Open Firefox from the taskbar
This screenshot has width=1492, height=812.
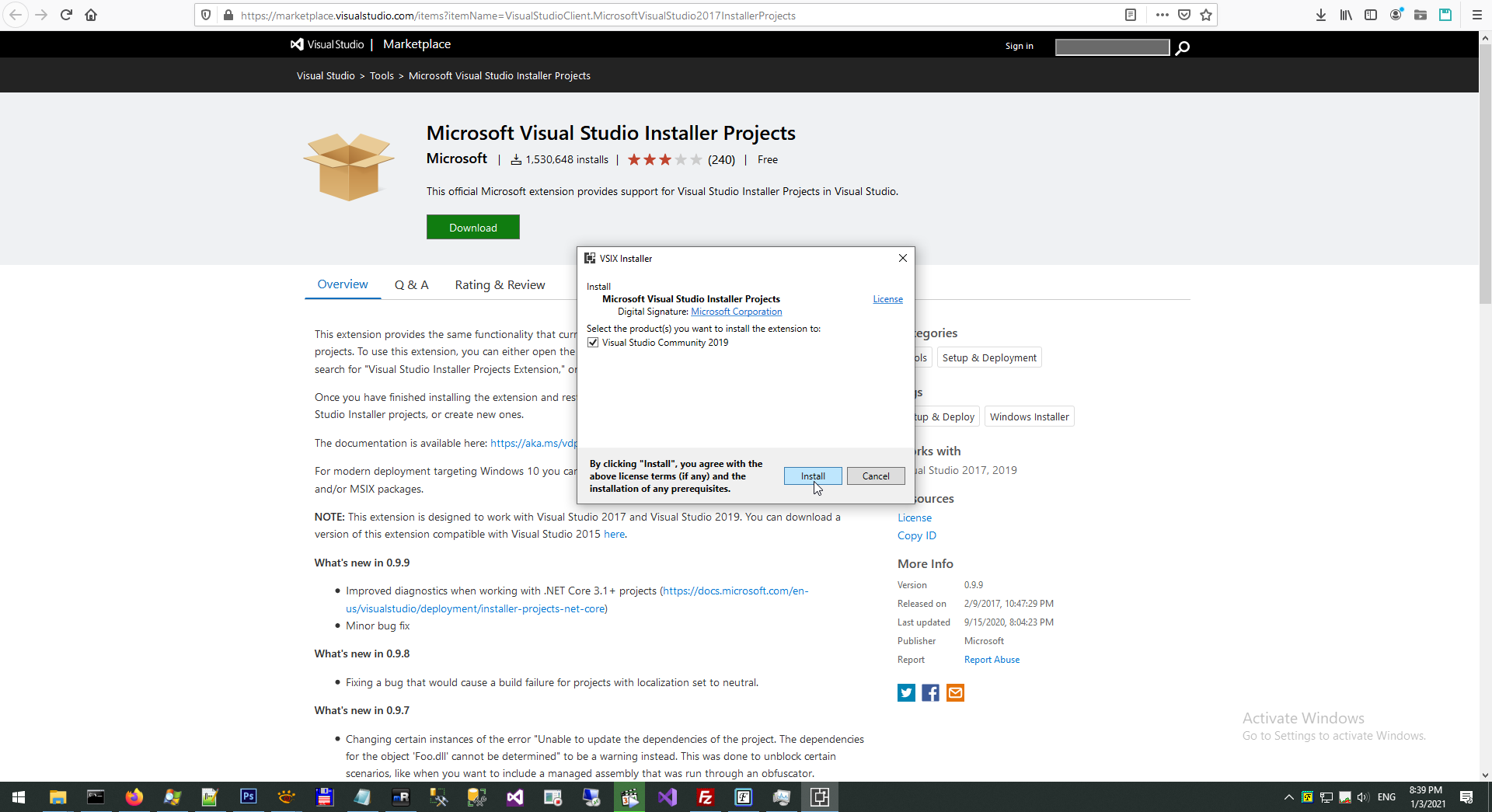point(134,797)
